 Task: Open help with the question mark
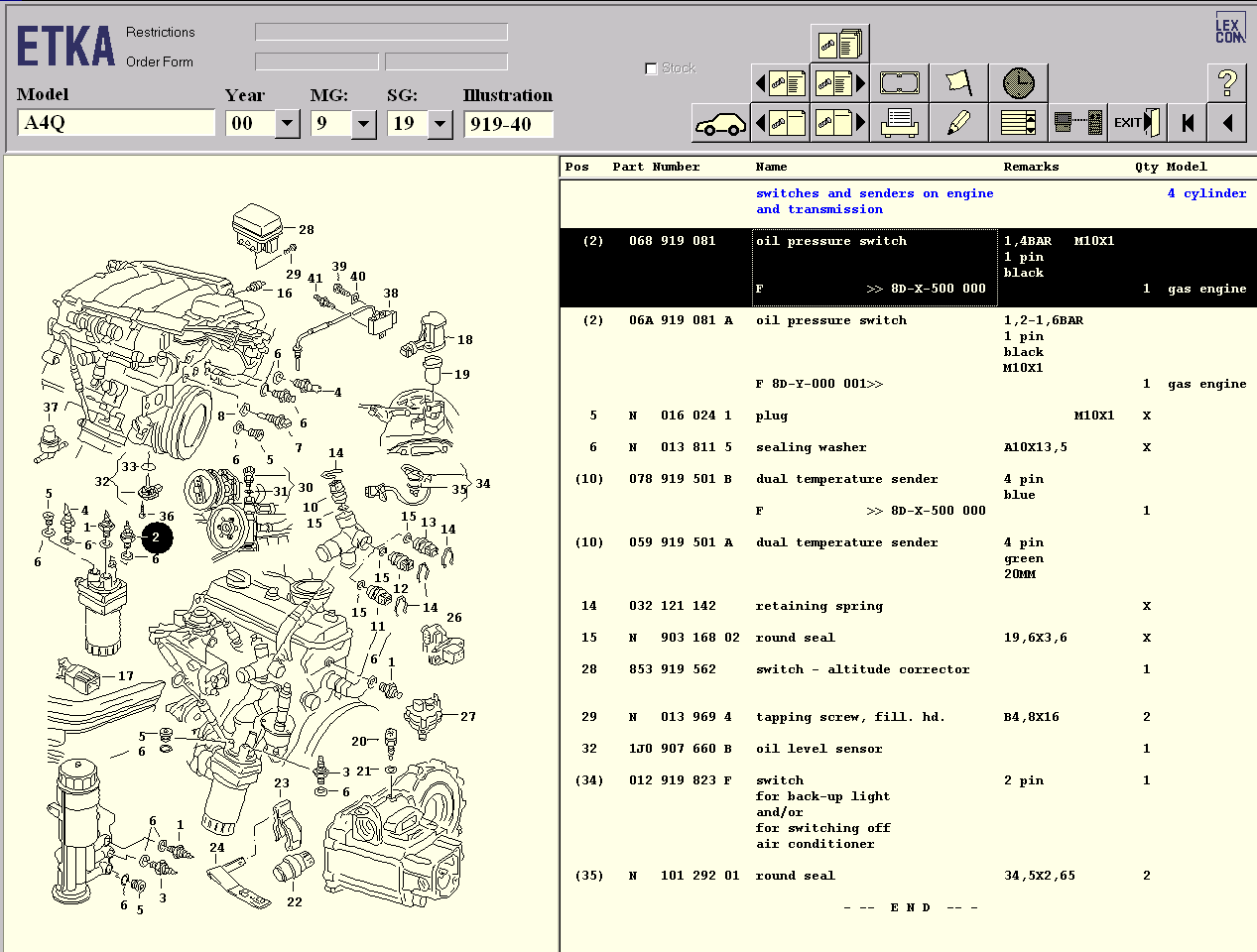tap(1227, 82)
